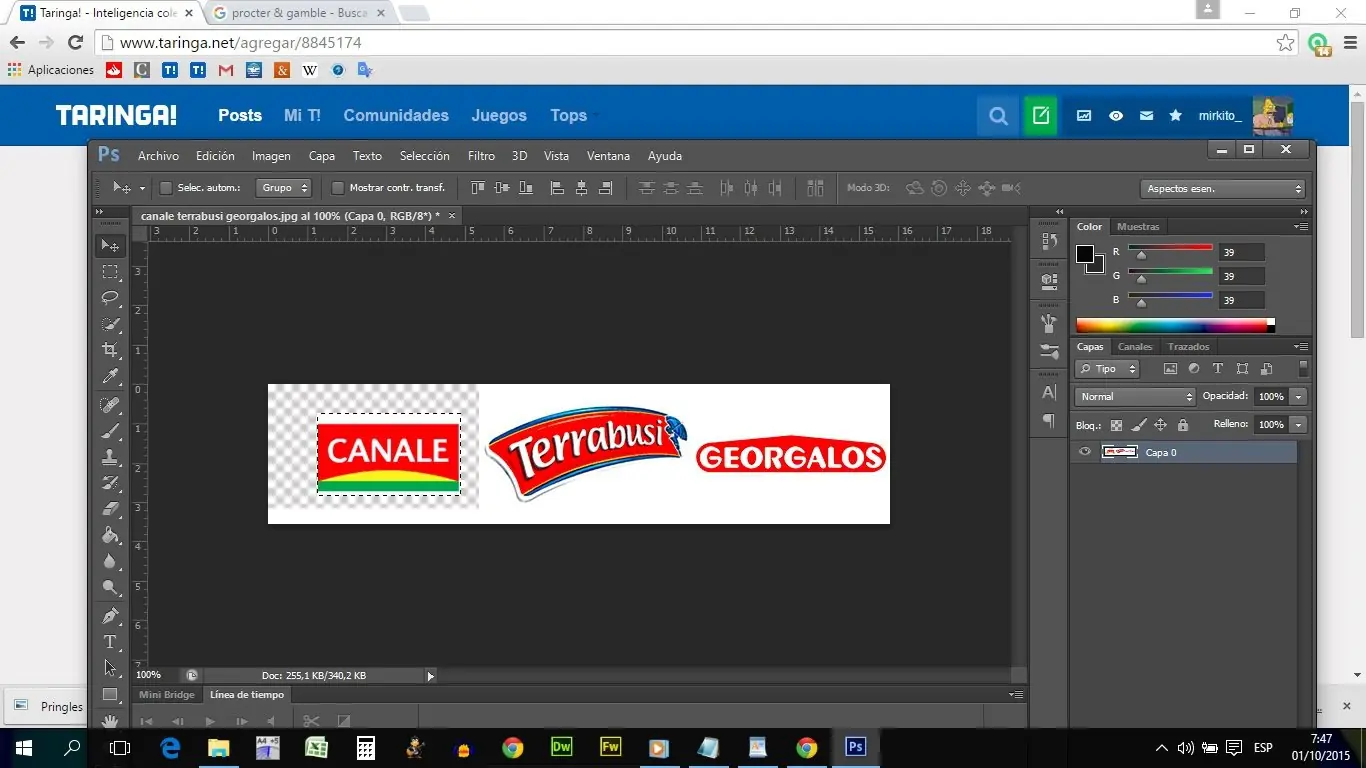
Task: Click the Brush panel icon in the dock
Action: [x=1049, y=323]
